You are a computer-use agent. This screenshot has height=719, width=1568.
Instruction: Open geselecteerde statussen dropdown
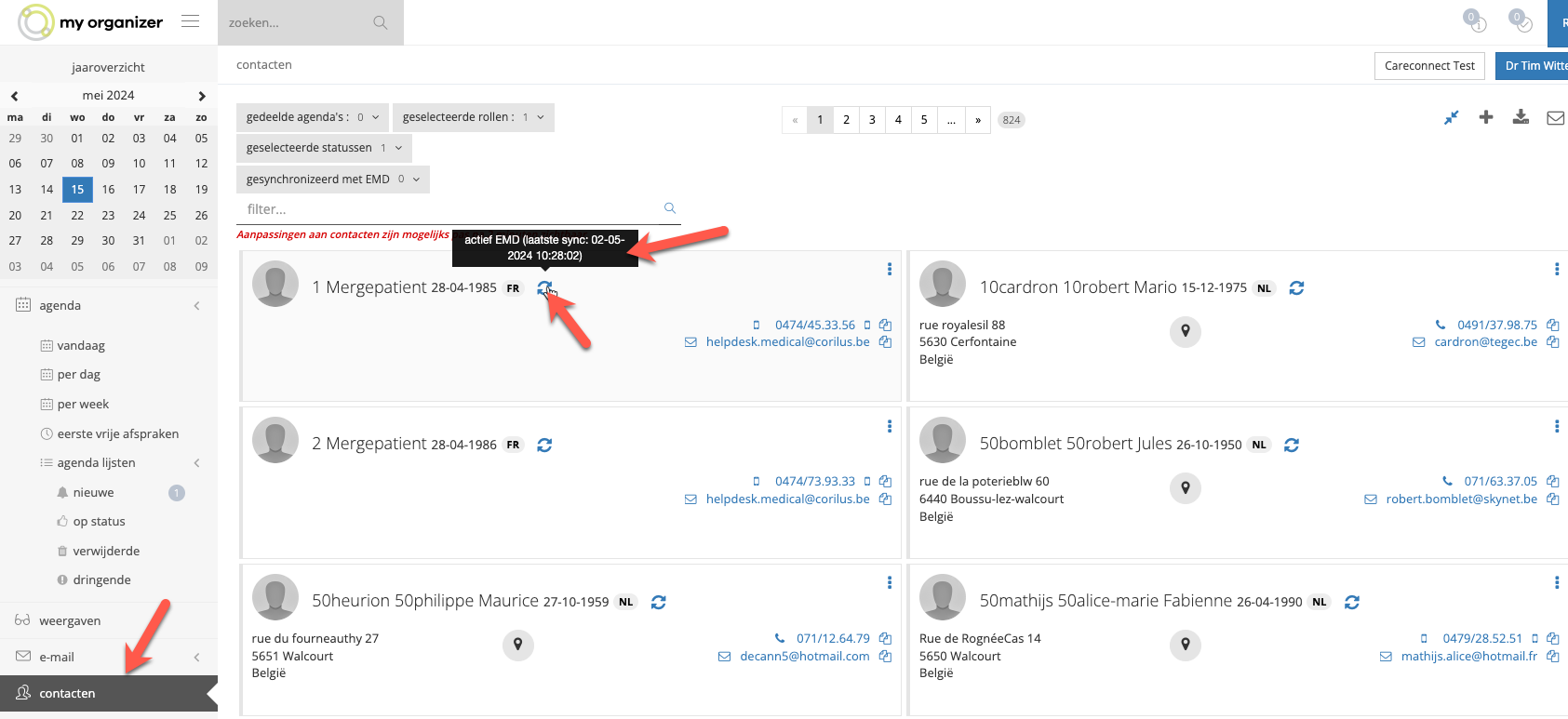324,148
